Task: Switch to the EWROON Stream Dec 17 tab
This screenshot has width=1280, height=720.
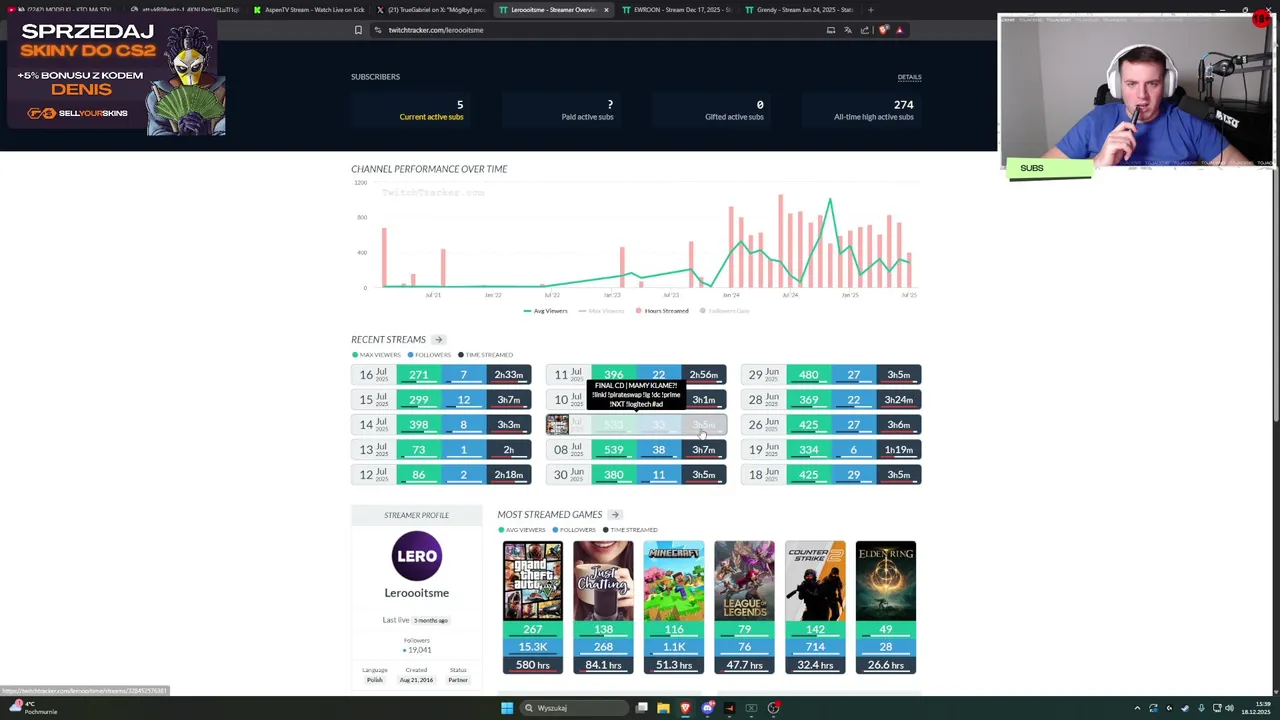Action: pos(676,10)
